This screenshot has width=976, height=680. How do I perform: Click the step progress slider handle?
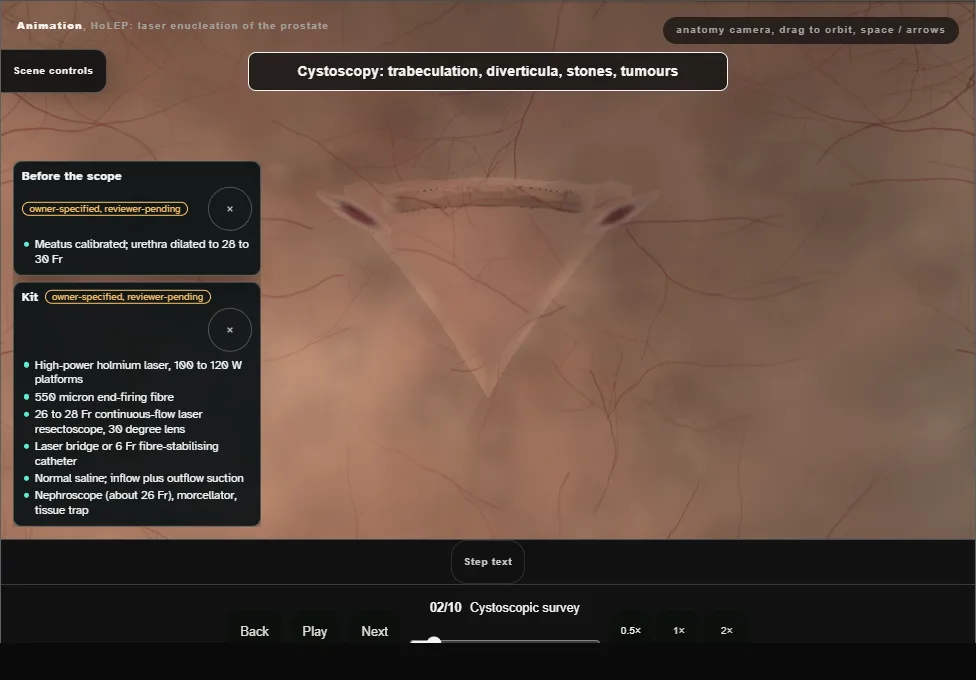point(434,641)
